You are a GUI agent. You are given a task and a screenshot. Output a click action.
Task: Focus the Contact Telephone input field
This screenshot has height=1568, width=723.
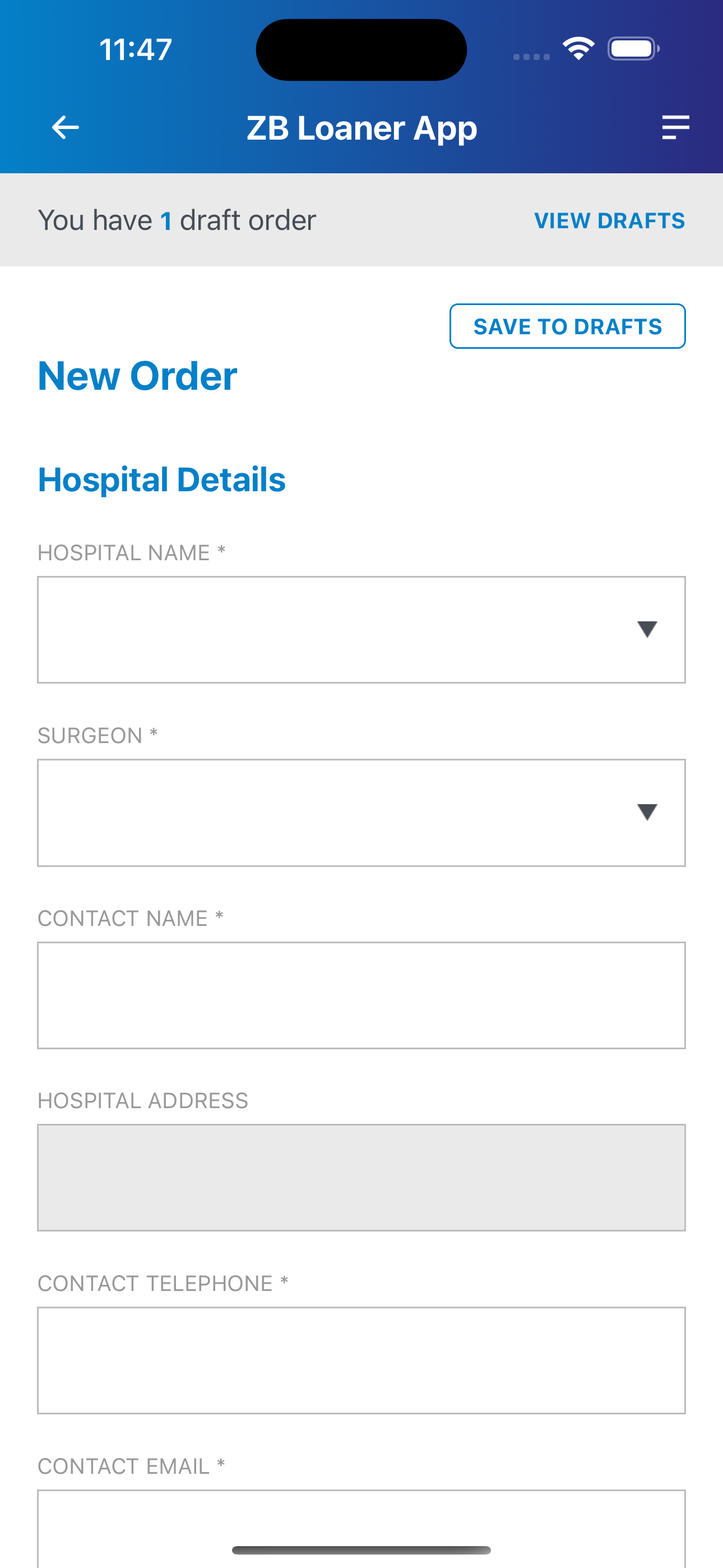[x=361, y=1361]
